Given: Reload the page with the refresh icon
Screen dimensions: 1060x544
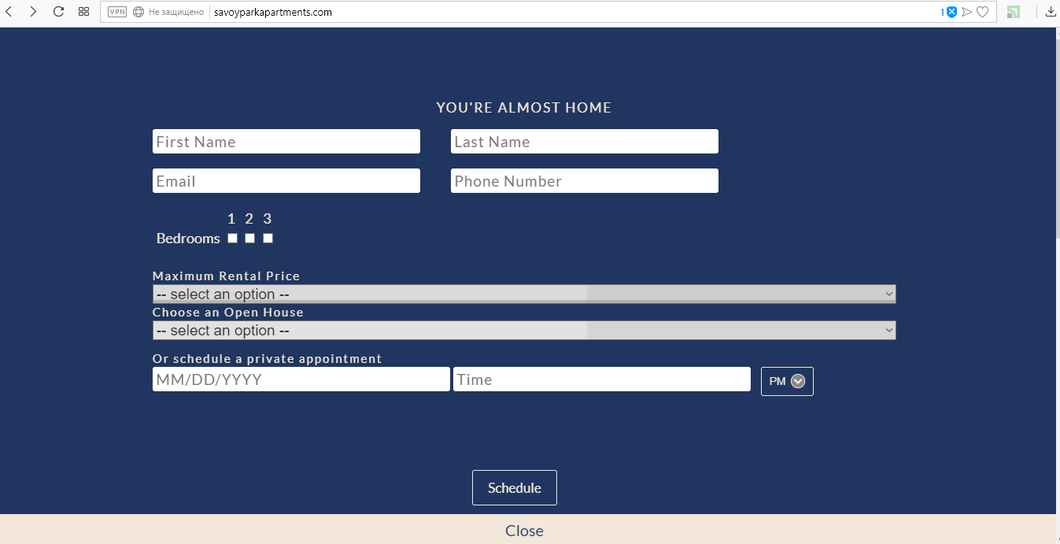Looking at the screenshot, I should 58,12.
